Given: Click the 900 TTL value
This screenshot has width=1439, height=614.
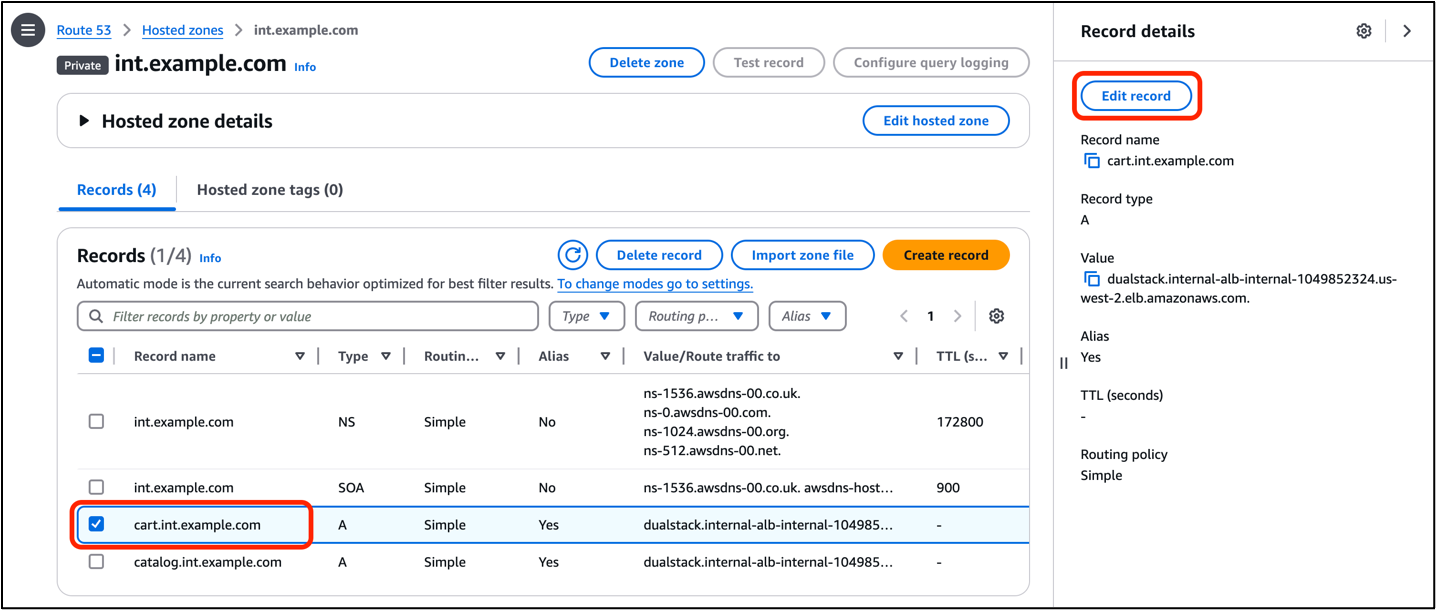Looking at the screenshot, I should click(947, 488).
